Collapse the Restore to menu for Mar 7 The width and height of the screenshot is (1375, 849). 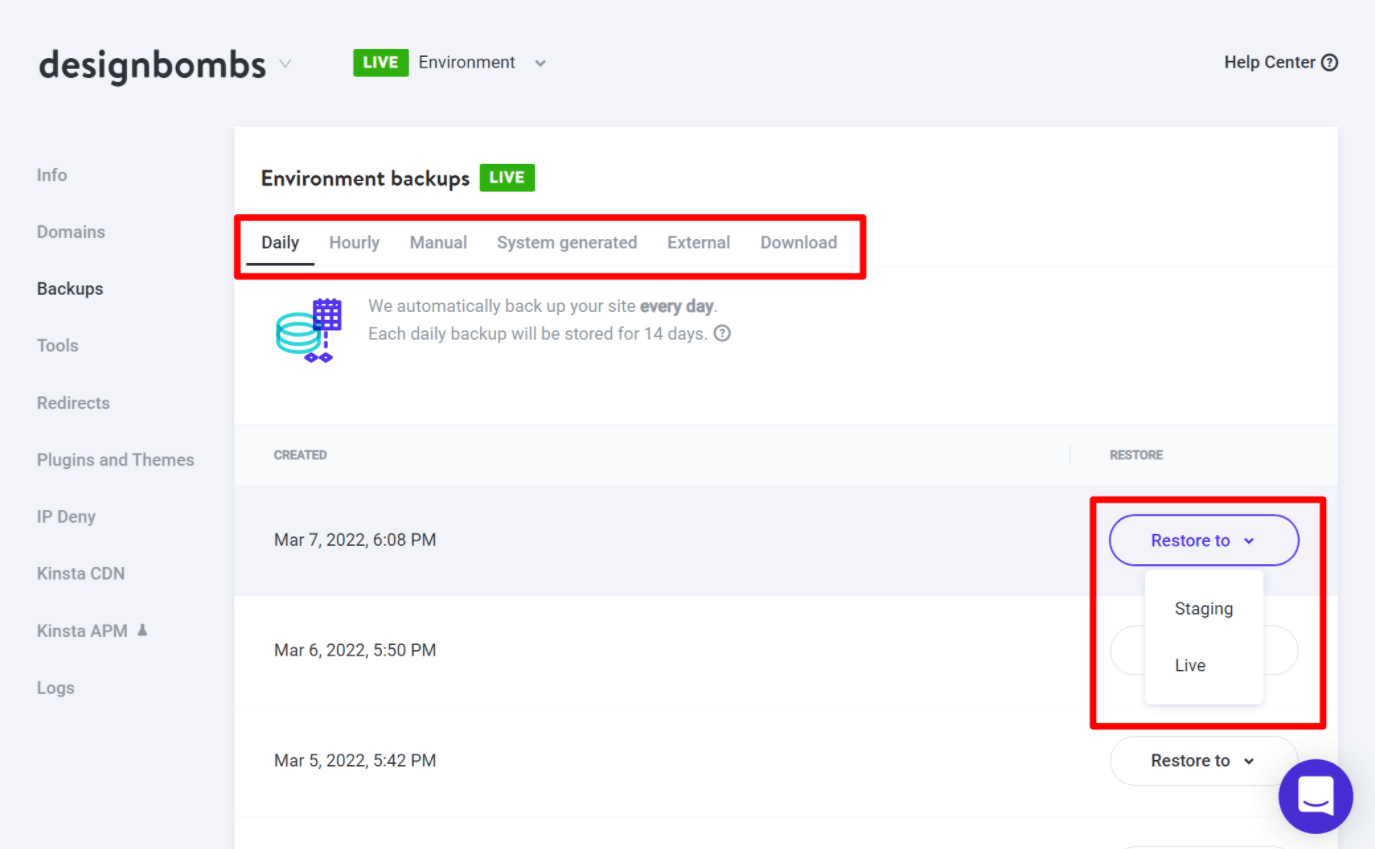pos(1203,541)
